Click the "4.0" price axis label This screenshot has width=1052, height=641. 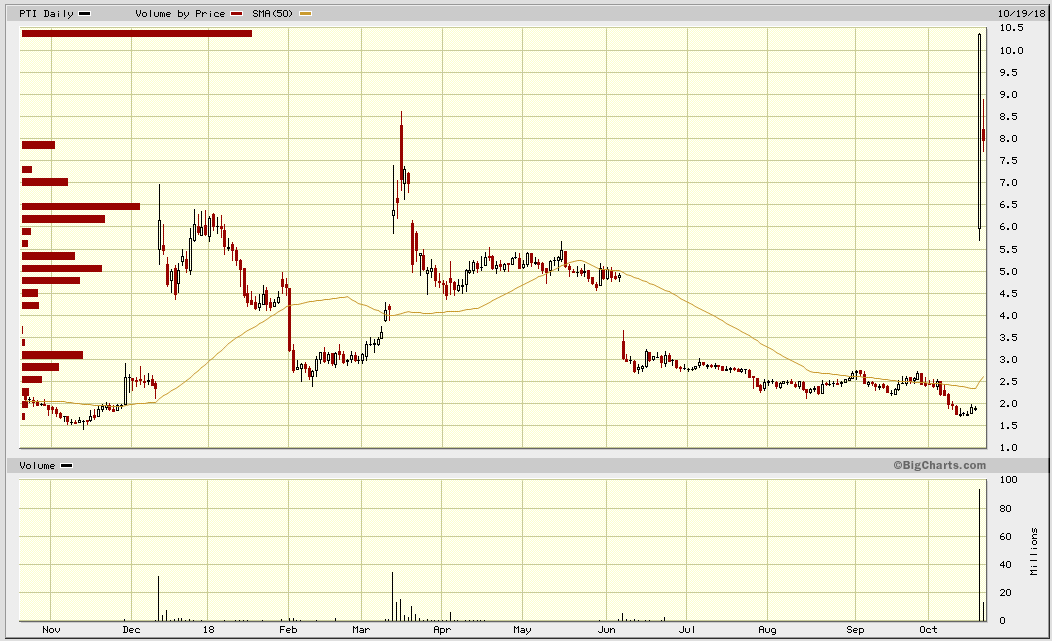pos(1008,315)
